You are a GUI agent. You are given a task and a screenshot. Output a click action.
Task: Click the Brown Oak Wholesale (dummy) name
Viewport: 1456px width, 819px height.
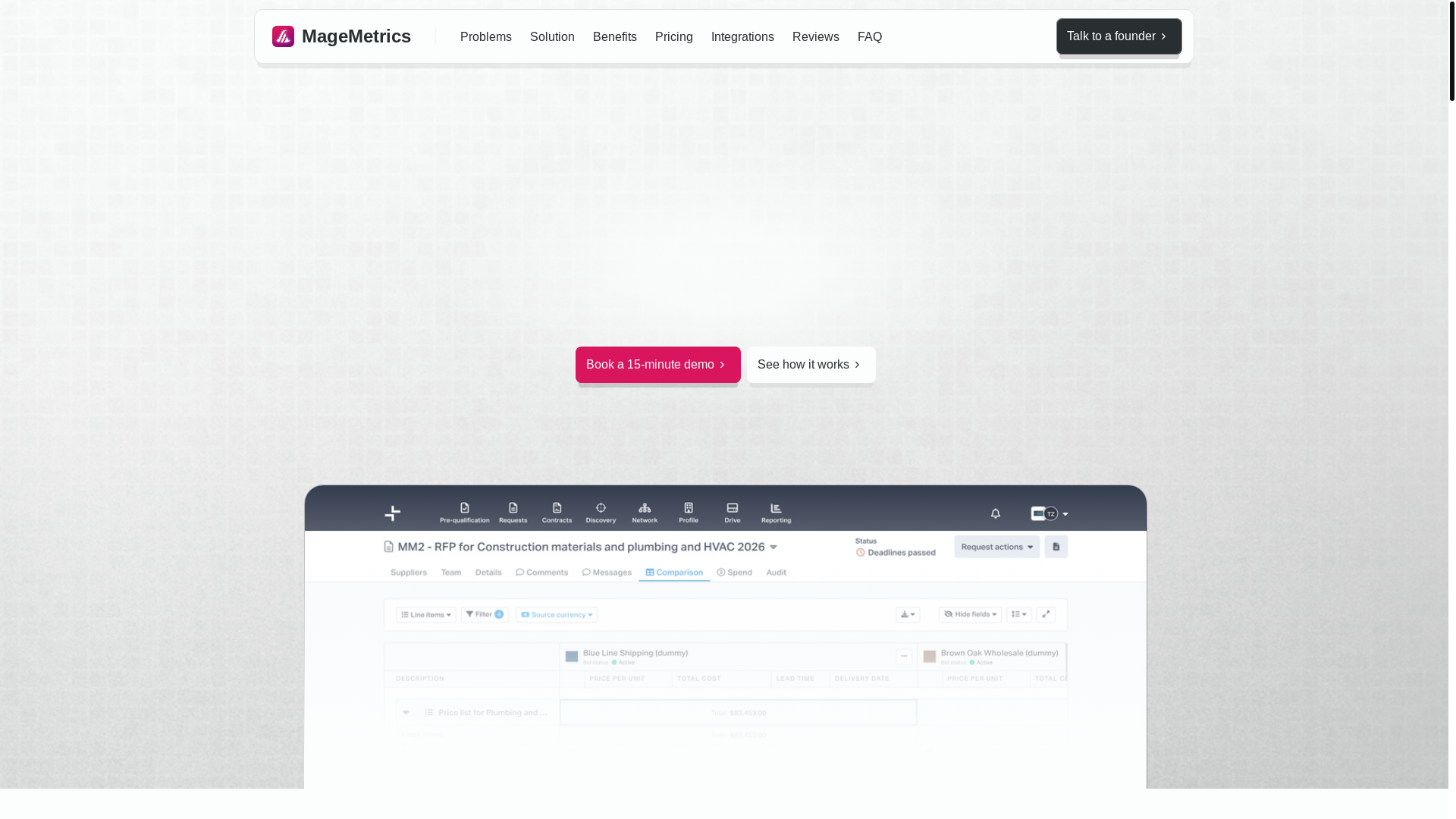(999, 653)
